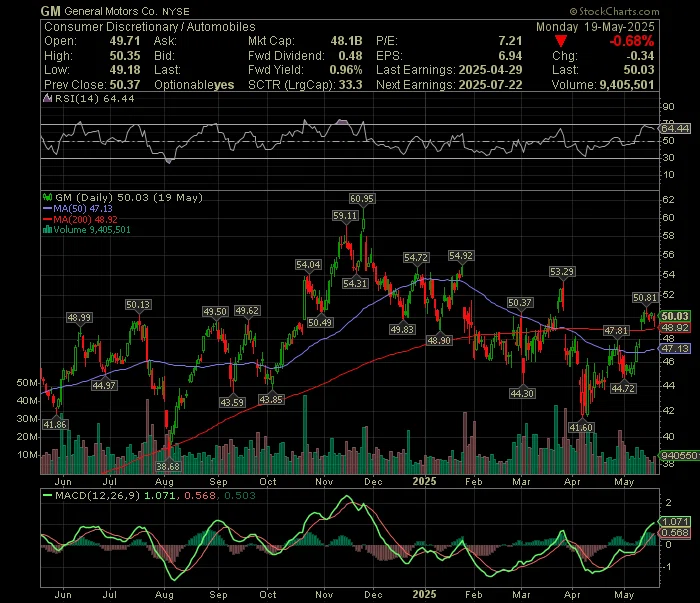Click the 47.13 MA(50) axis tag
700x603 pixels.
[675, 348]
